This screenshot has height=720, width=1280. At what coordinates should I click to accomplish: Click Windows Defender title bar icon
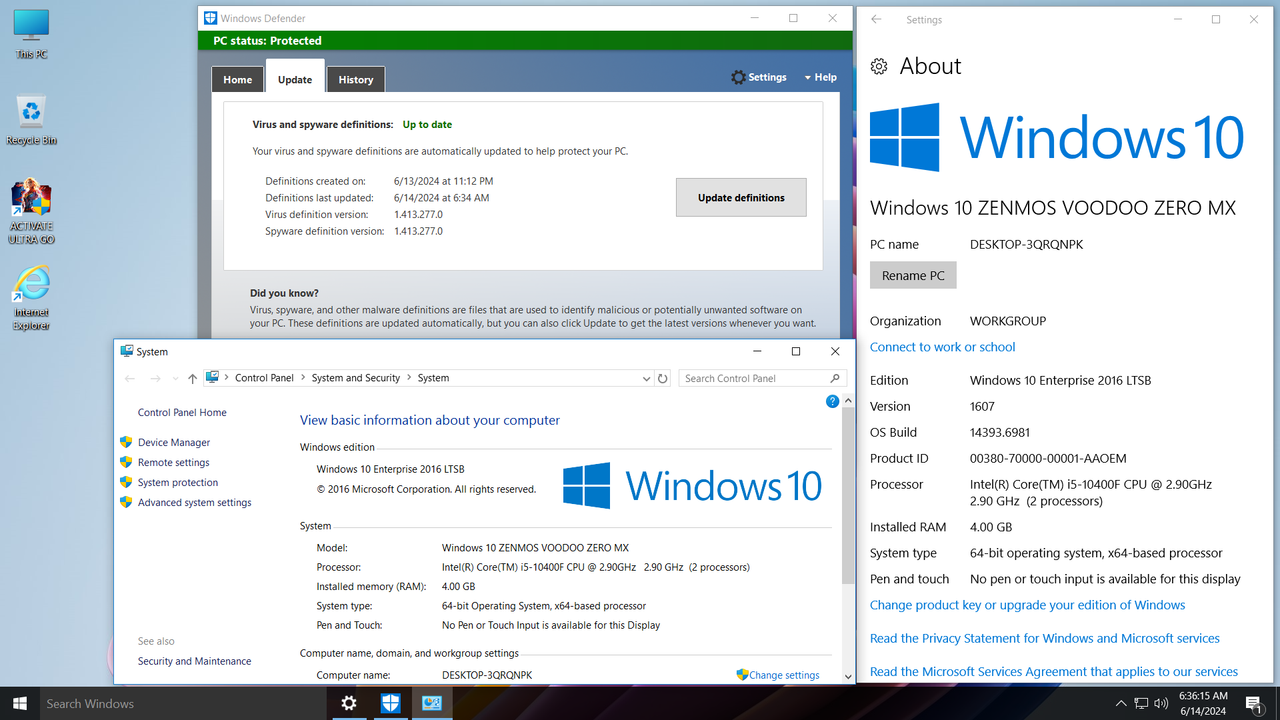(210, 18)
